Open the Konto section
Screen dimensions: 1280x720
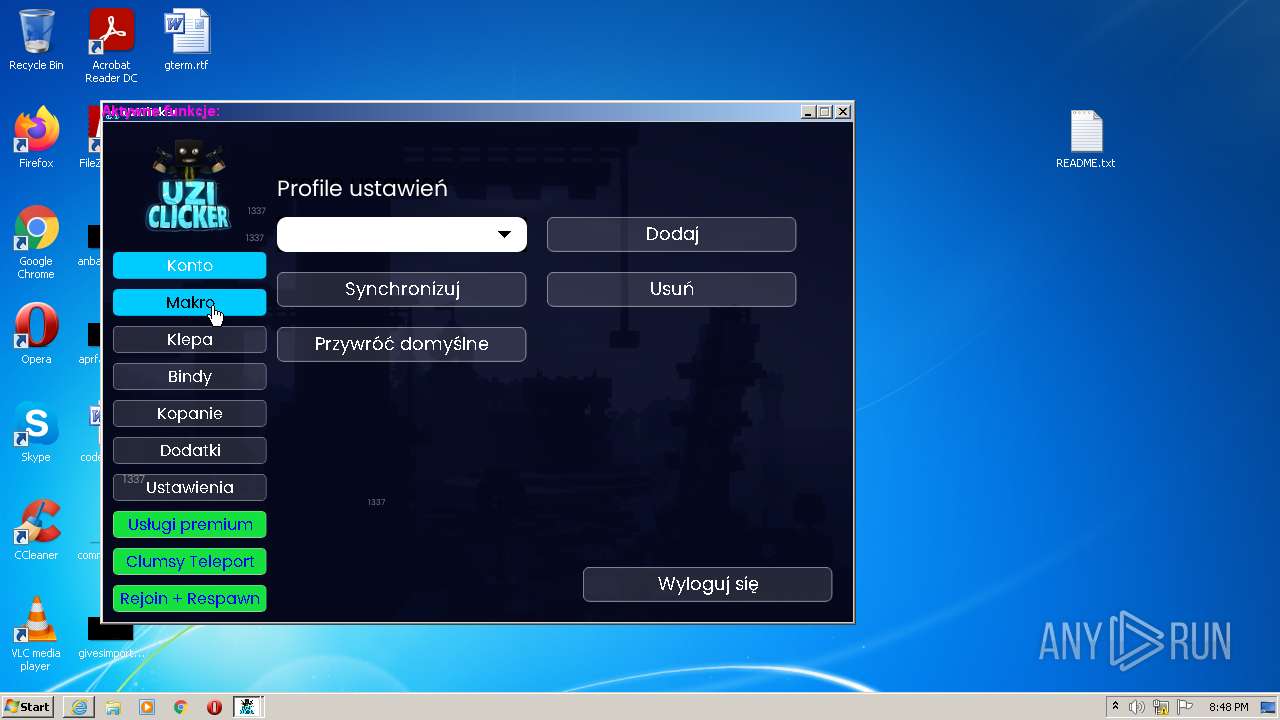point(190,265)
